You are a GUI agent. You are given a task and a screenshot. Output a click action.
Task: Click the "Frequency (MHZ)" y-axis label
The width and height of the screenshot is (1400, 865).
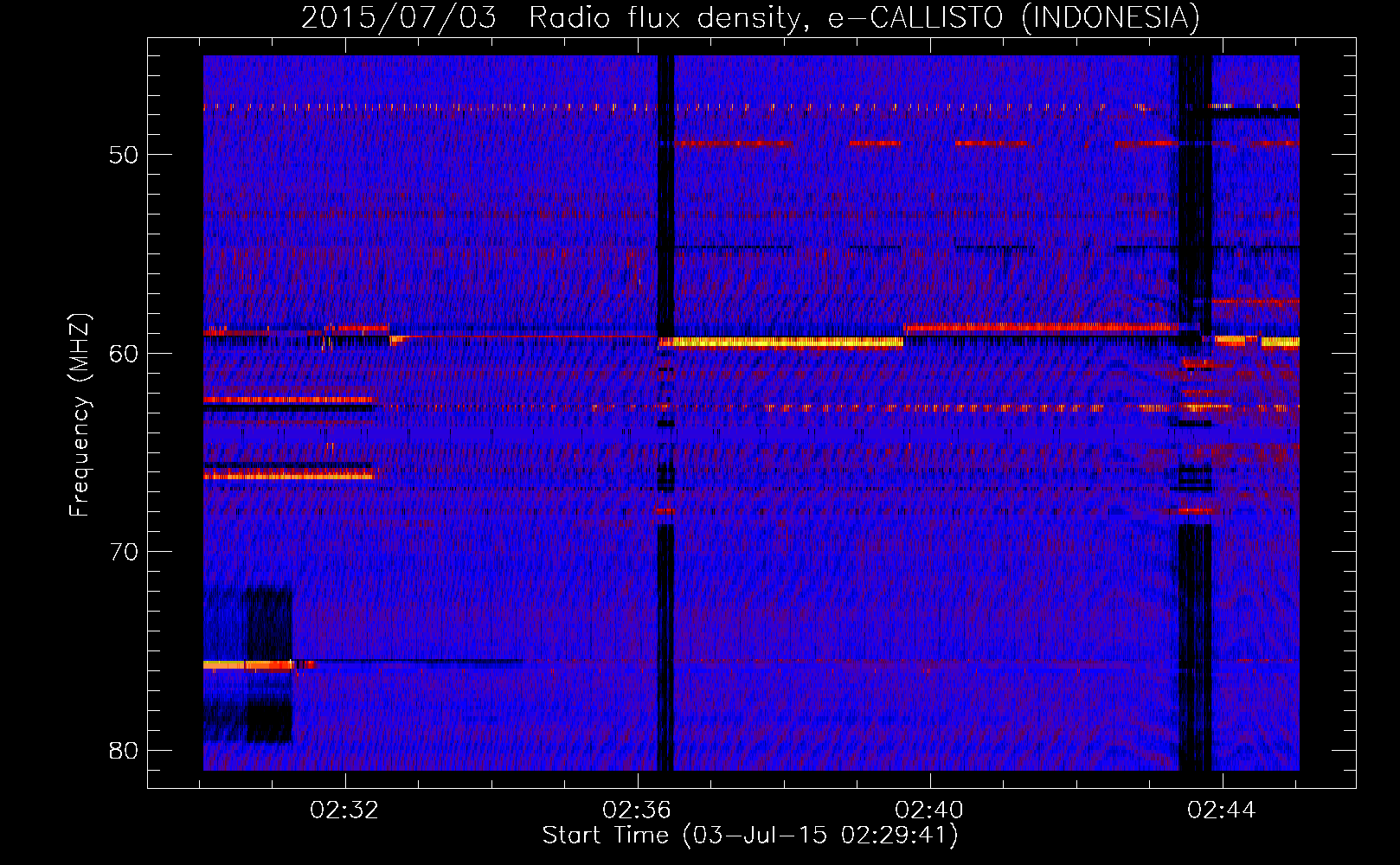(x=80, y=415)
